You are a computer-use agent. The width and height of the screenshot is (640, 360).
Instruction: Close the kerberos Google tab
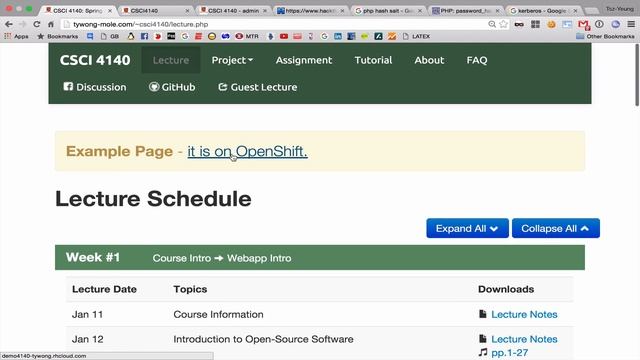[575, 11]
